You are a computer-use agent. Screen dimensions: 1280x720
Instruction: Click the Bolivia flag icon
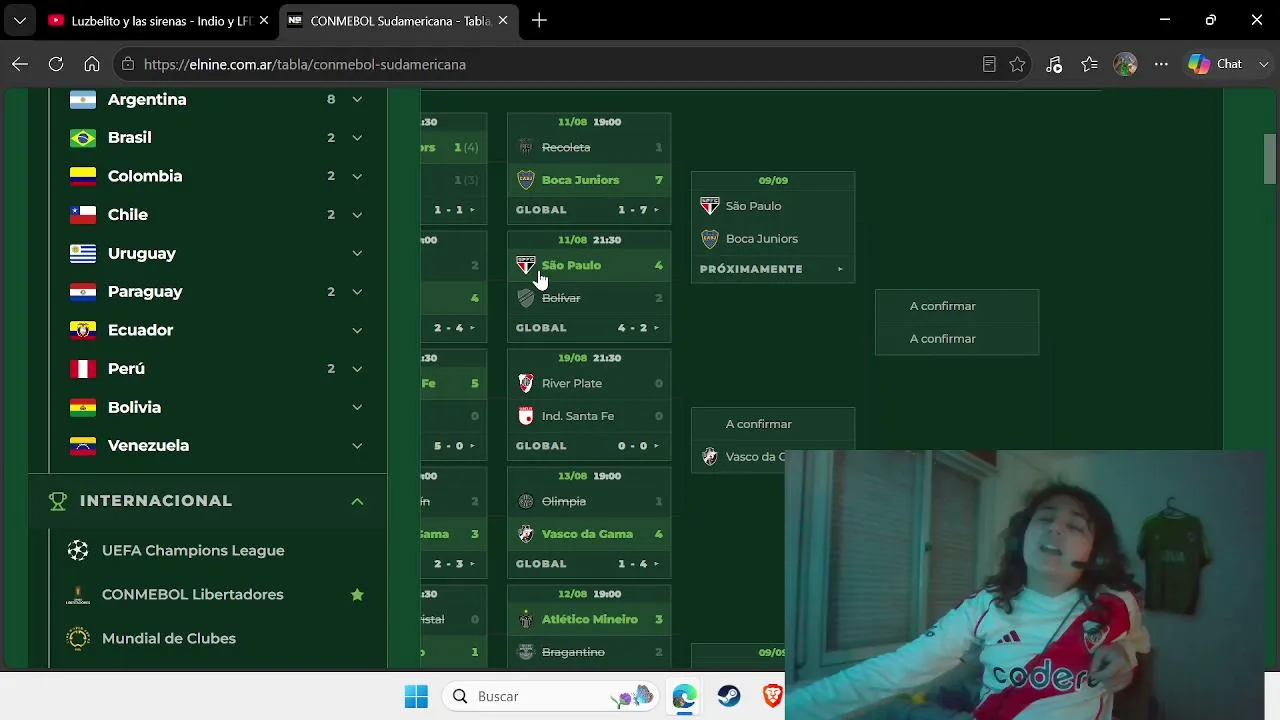(x=83, y=407)
